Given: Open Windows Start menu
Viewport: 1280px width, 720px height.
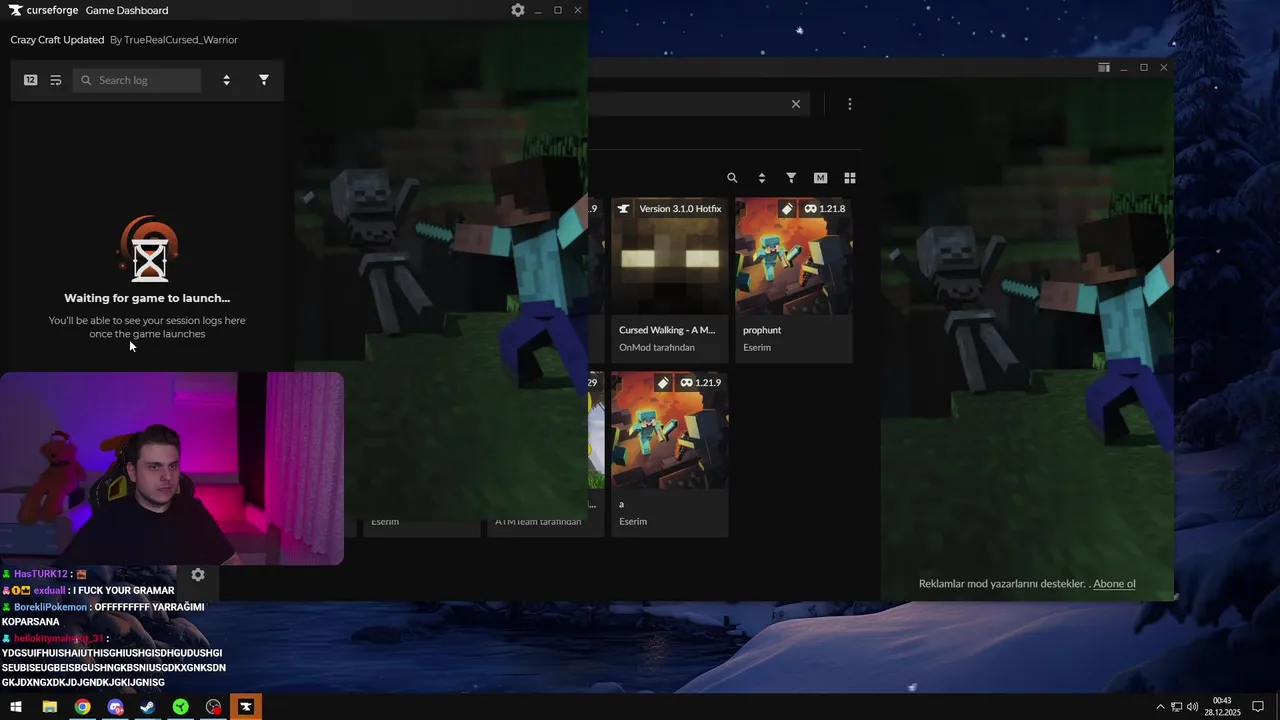Looking at the screenshot, I should coord(16,707).
